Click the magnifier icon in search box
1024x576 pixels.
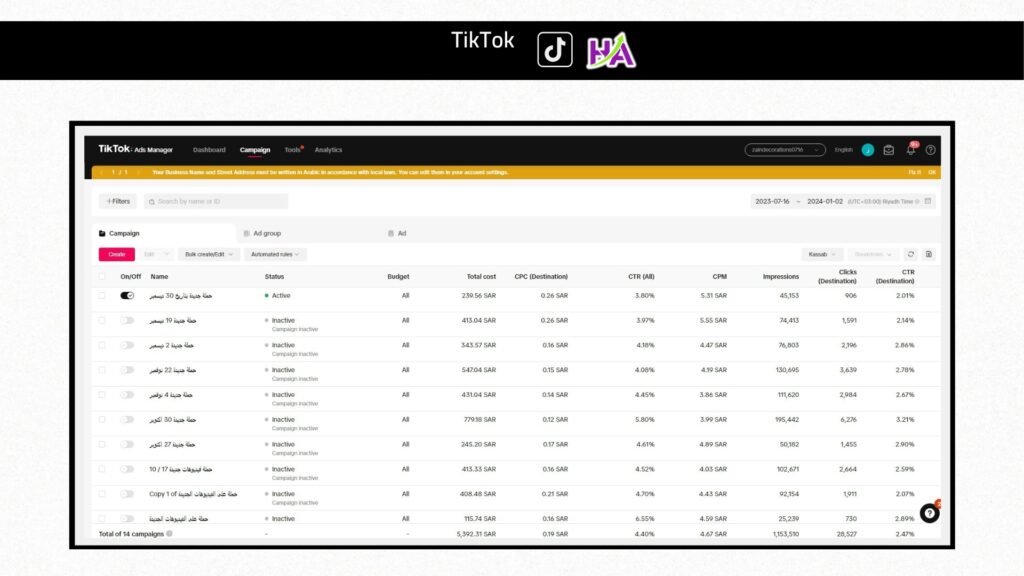(x=152, y=202)
